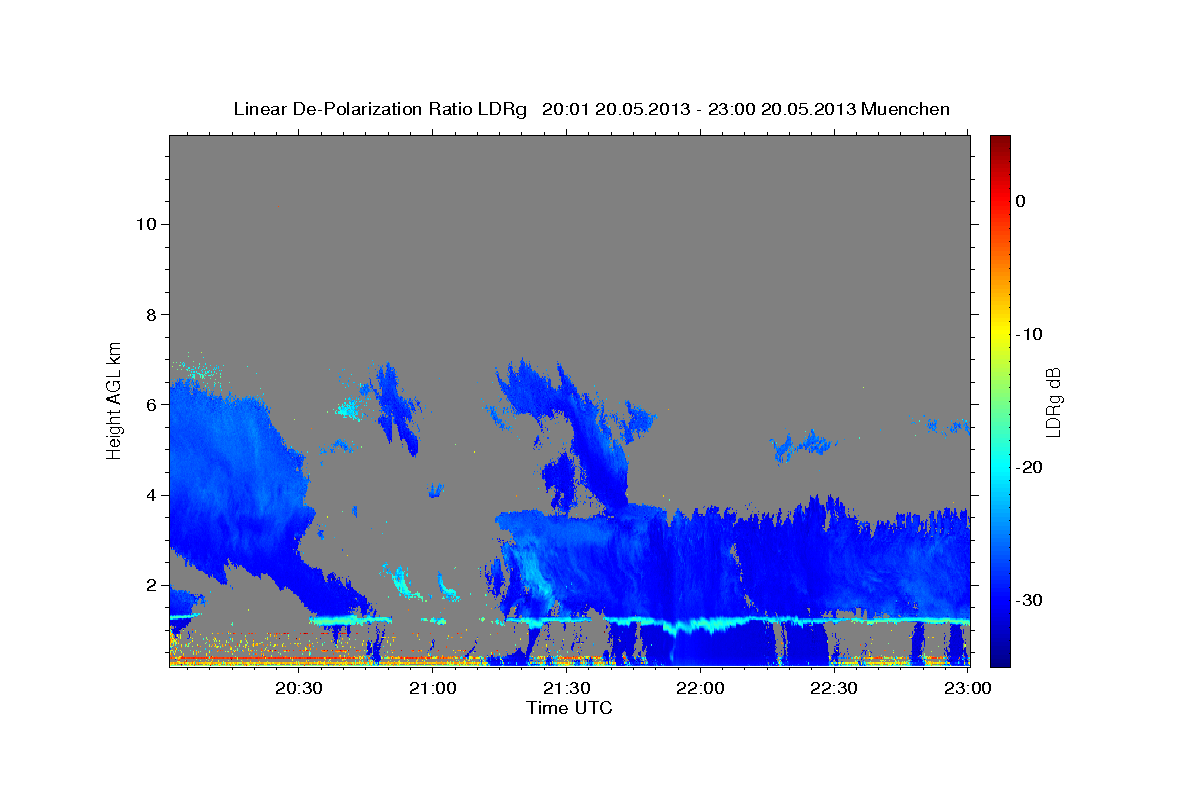Click the 20:30 time tick label
The height and width of the screenshot is (800, 1200).
[299, 688]
